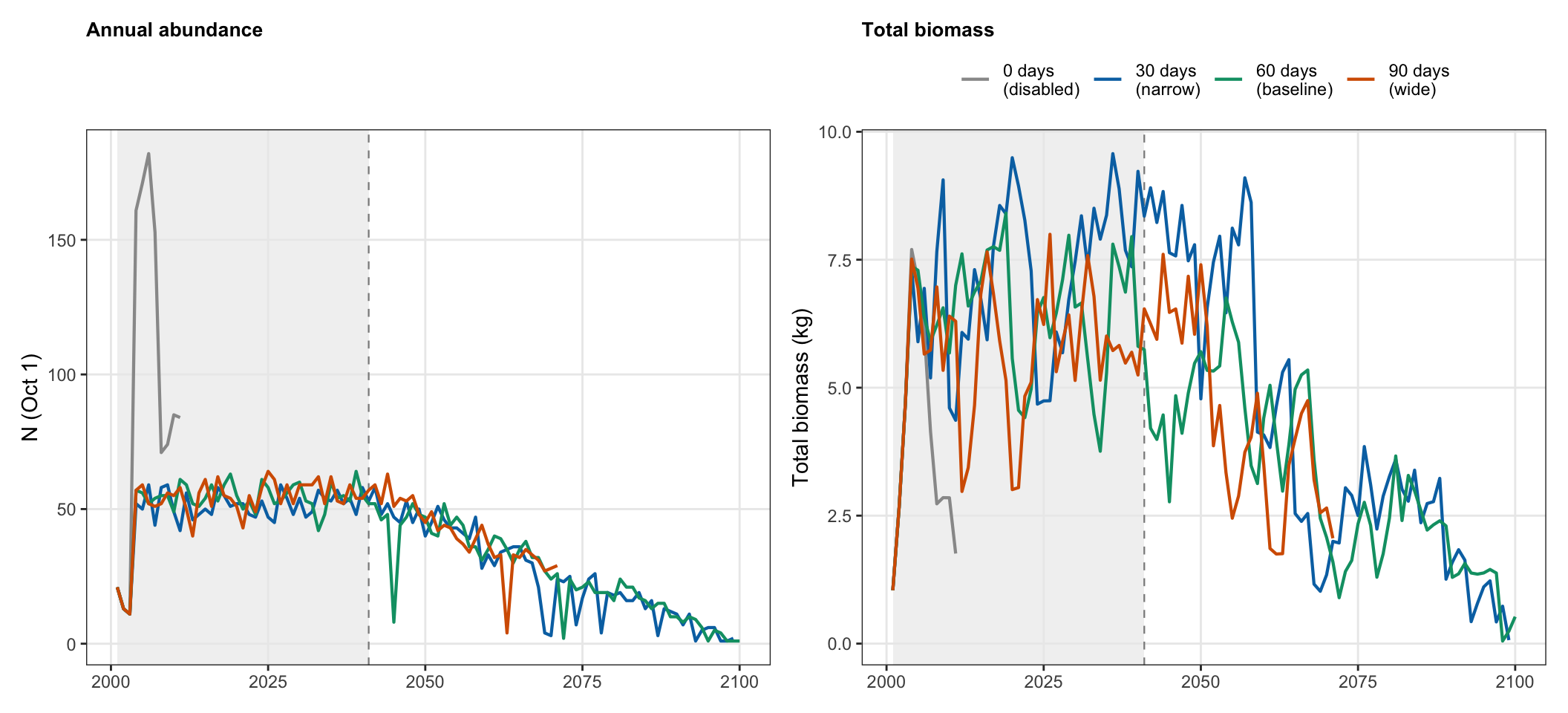The height and width of the screenshot is (713, 1568).
Task: Click 2025 on the Annual abundance x-axis
Action: click(268, 682)
